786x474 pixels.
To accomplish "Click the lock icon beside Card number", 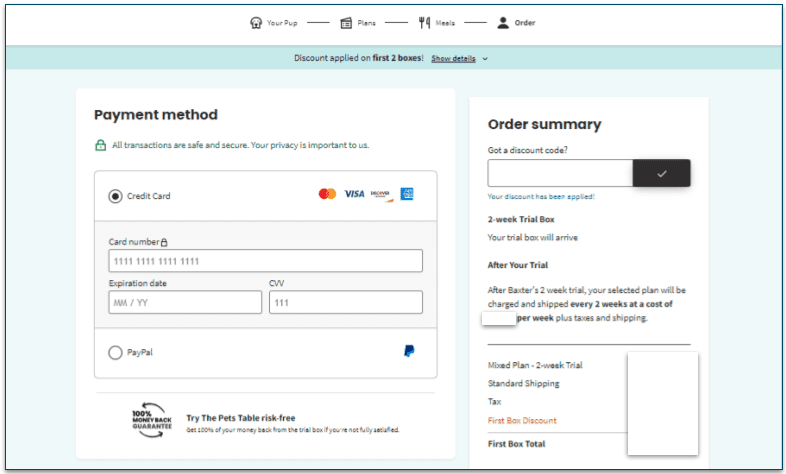I will [x=164, y=242].
